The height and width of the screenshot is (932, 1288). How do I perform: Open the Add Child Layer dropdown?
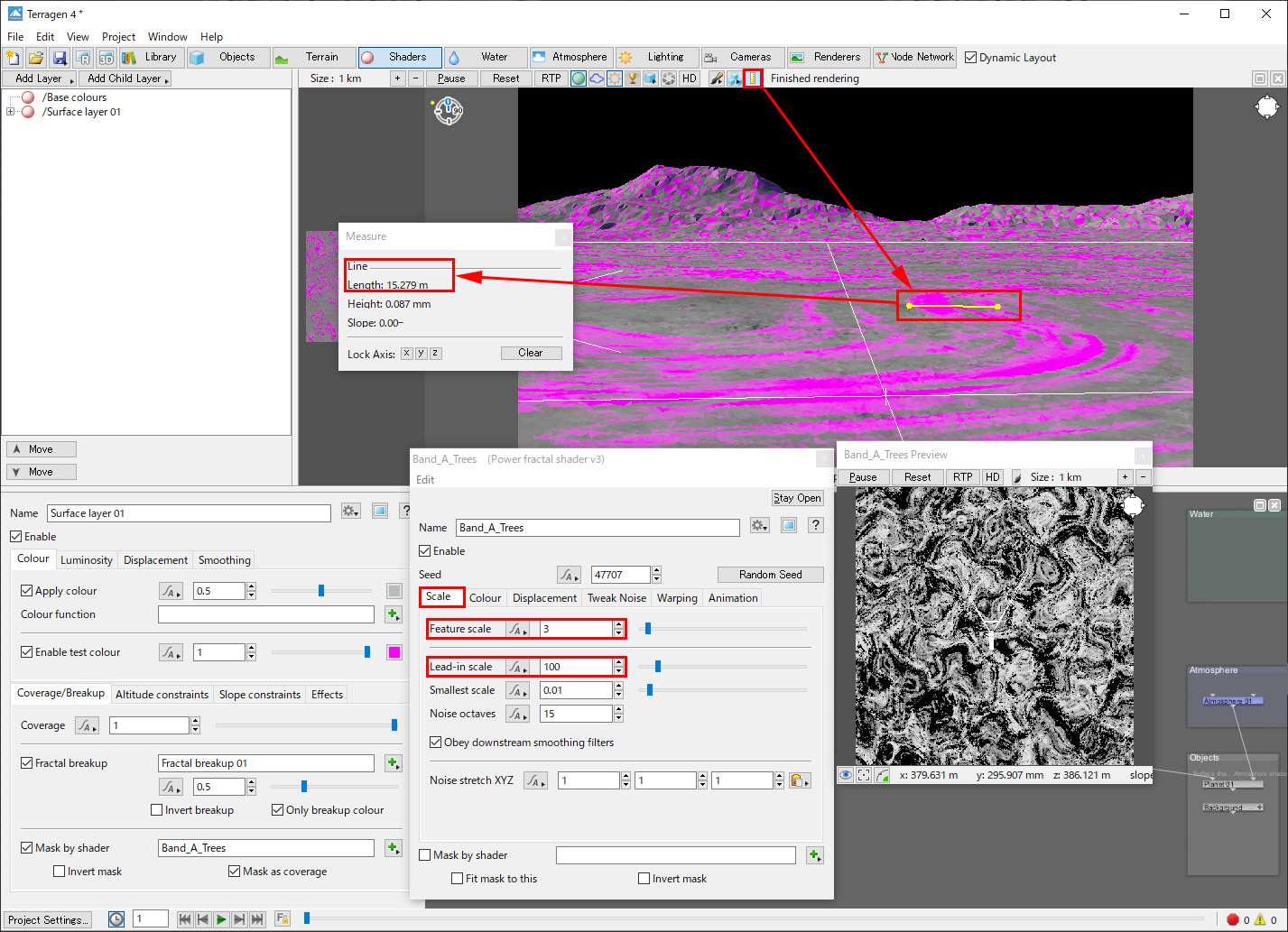click(x=125, y=78)
